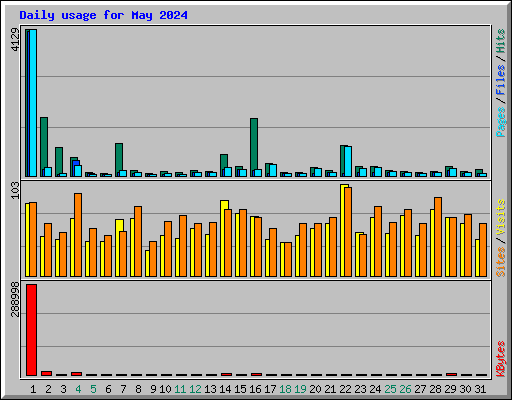Click day 3 on the x-axis

pos(63,389)
